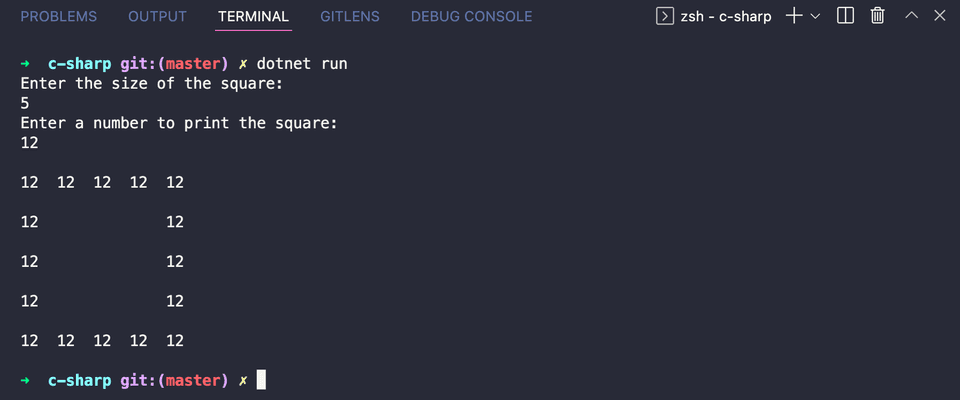Split the terminal with the split icon

click(845, 16)
